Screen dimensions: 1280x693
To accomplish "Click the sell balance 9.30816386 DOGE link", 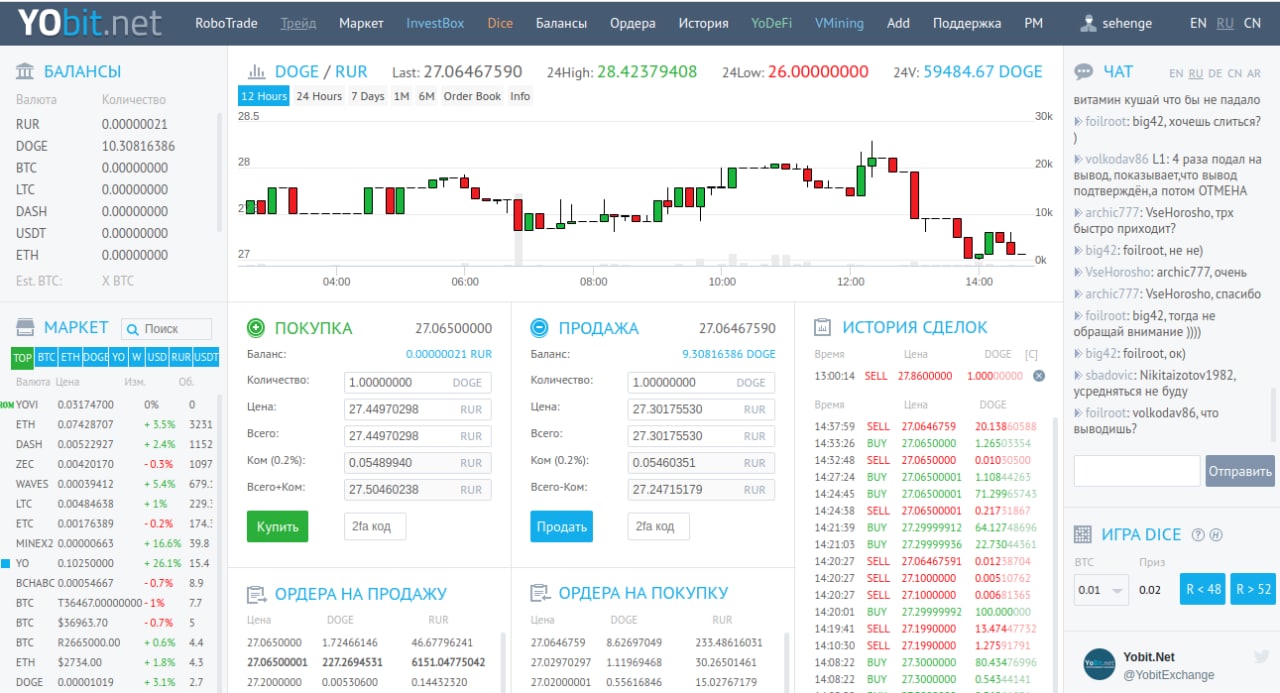I will point(729,354).
